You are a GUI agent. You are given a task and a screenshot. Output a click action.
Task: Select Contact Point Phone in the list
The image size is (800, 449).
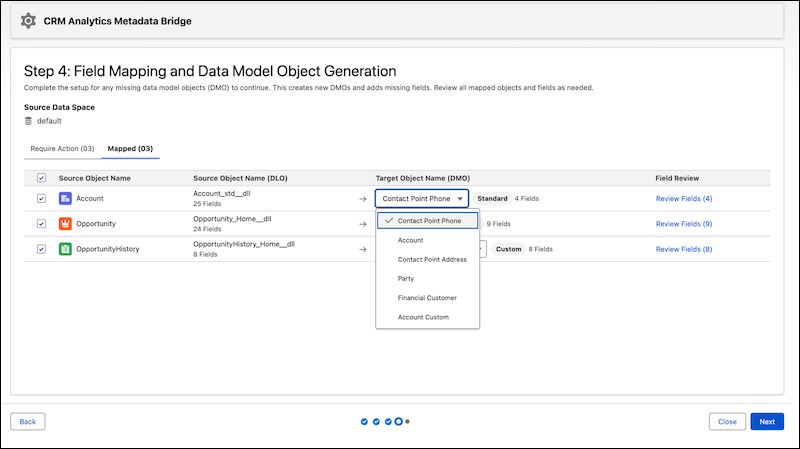(428, 221)
